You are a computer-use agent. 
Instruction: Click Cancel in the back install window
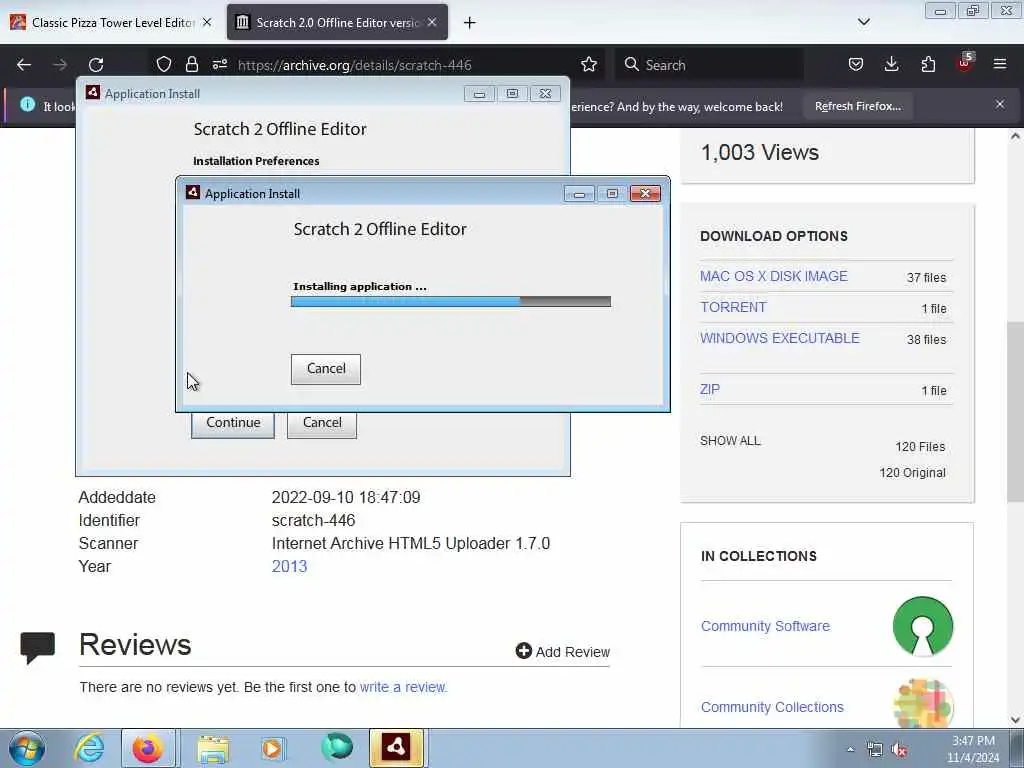coord(322,424)
